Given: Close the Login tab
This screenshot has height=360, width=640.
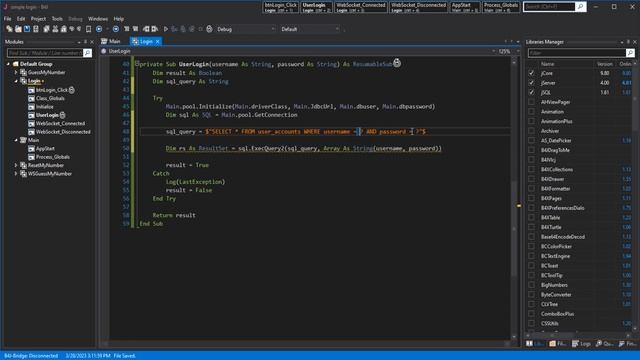Looking at the screenshot, I should tap(158, 42).
